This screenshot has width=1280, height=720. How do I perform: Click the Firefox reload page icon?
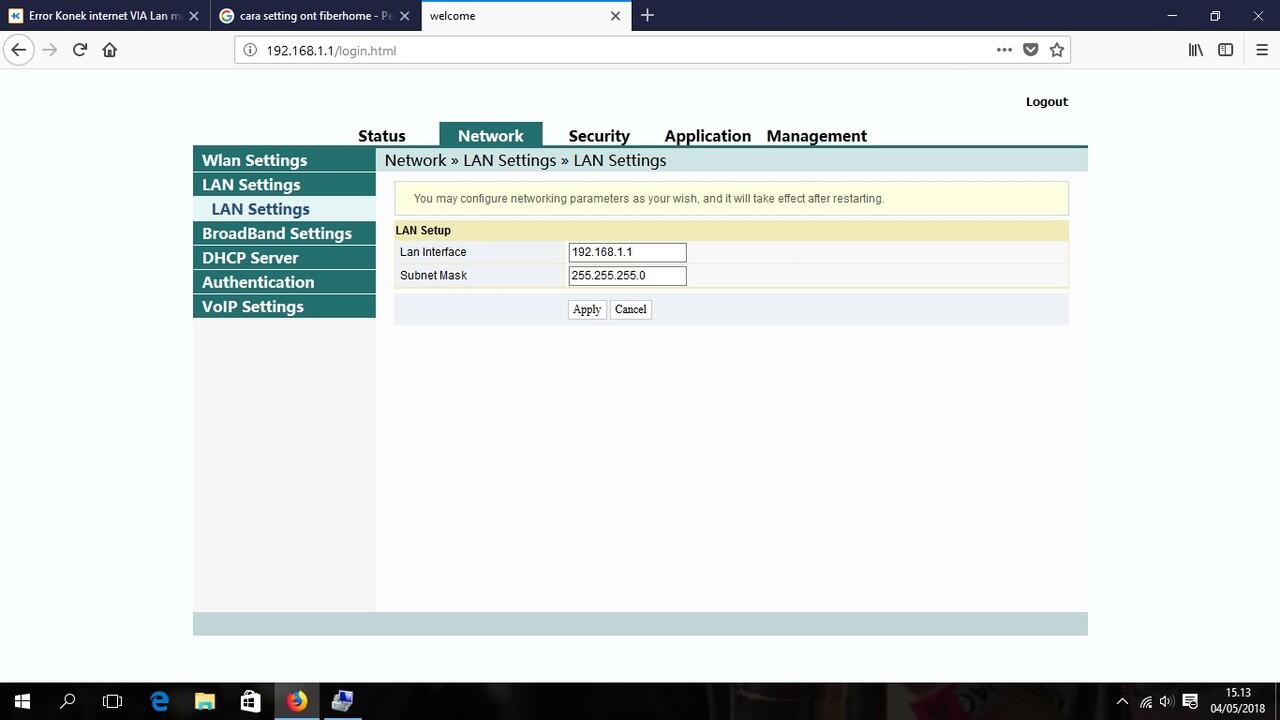pyautogui.click(x=80, y=50)
